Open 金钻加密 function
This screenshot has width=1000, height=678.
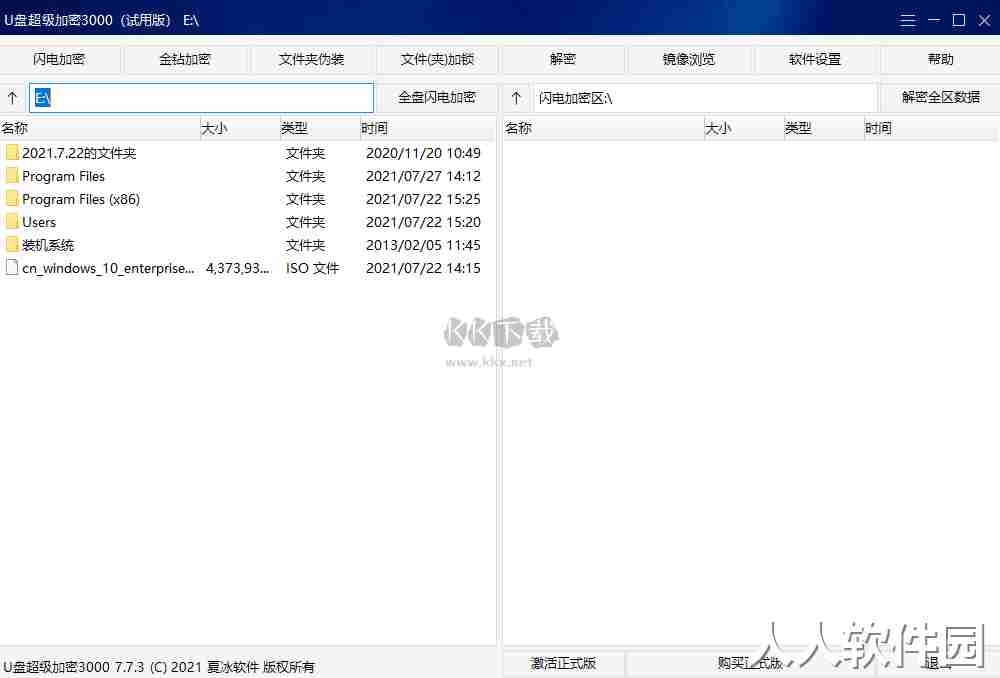pos(185,59)
